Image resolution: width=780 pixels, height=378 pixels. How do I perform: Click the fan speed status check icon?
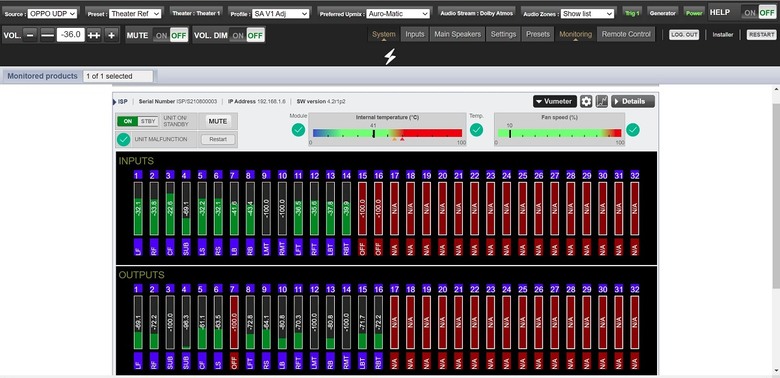633,130
